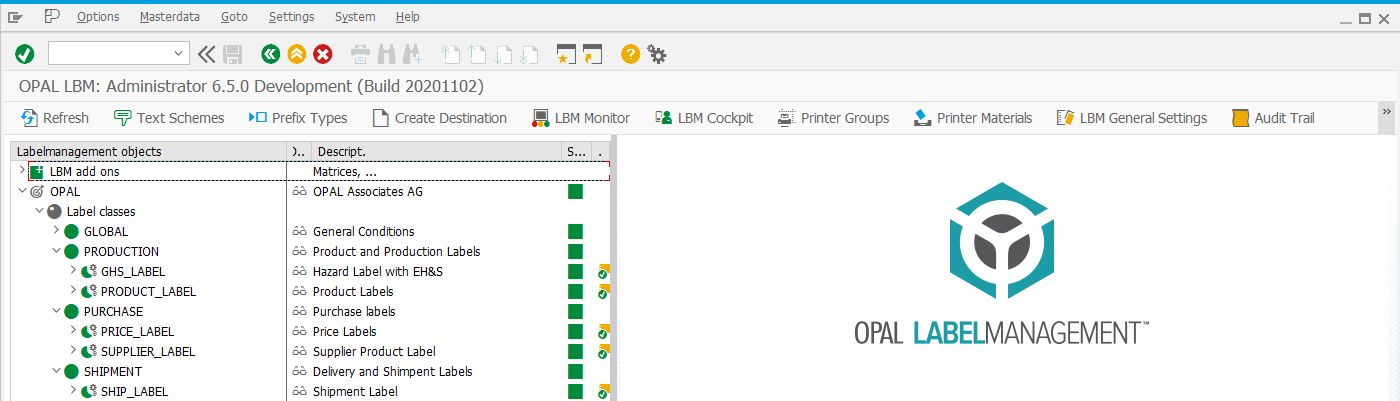Click release check icon on SUPPLIER_LABEL row
1400x401 pixels.
pos(603,351)
